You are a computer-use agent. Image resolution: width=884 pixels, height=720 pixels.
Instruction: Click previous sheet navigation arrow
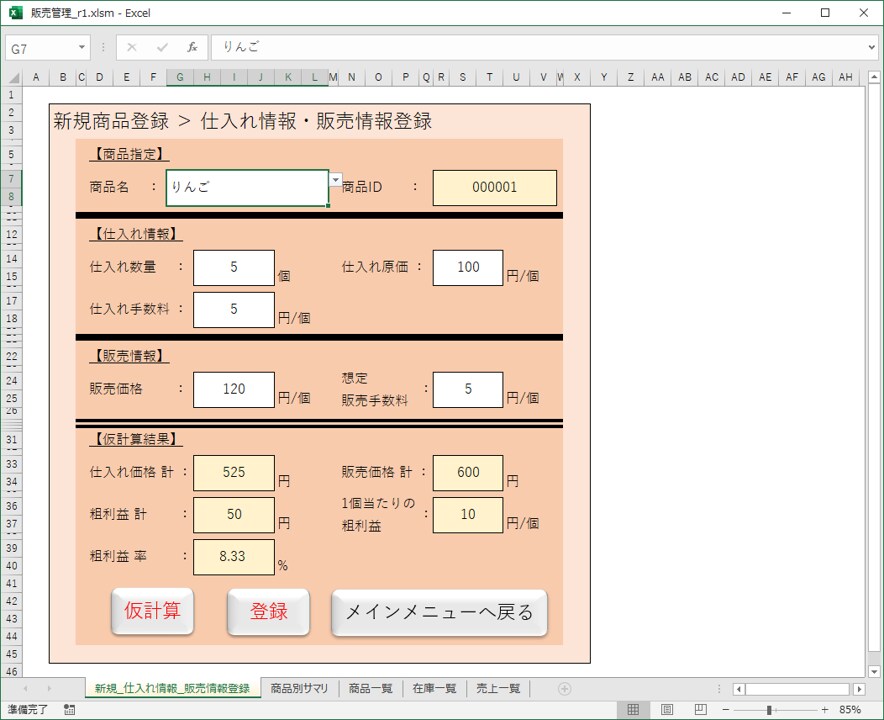pos(25,688)
